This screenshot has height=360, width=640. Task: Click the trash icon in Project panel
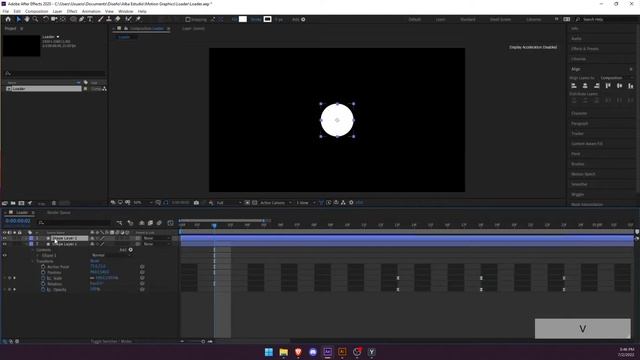[54, 203]
